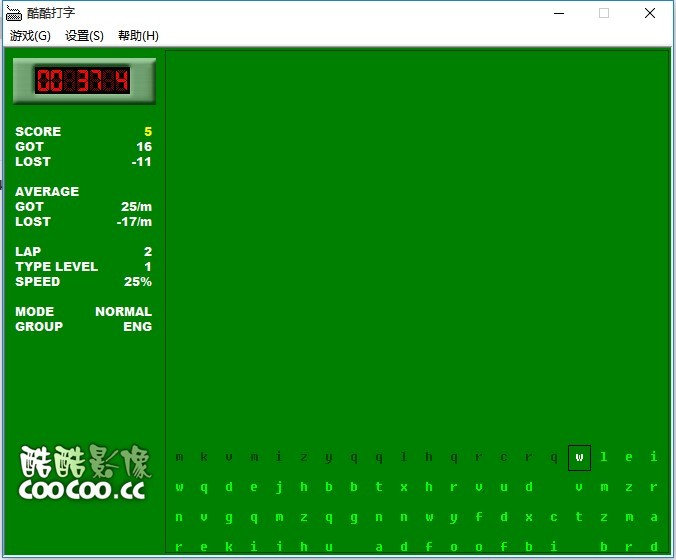Click the letter j in the grid
Image resolution: width=676 pixels, height=560 pixels.
pos(279,488)
